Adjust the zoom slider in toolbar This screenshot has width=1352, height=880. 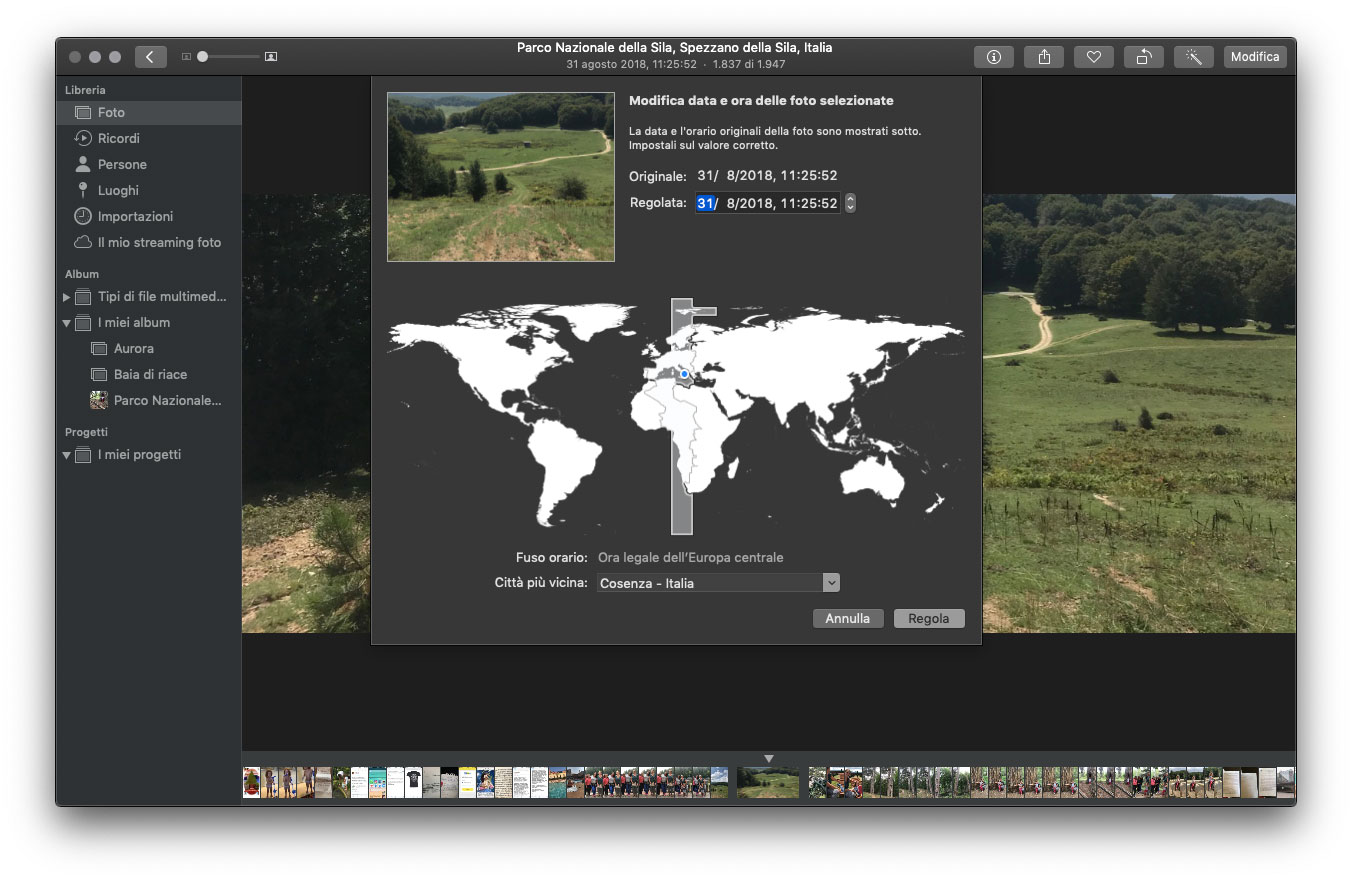click(x=203, y=57)
